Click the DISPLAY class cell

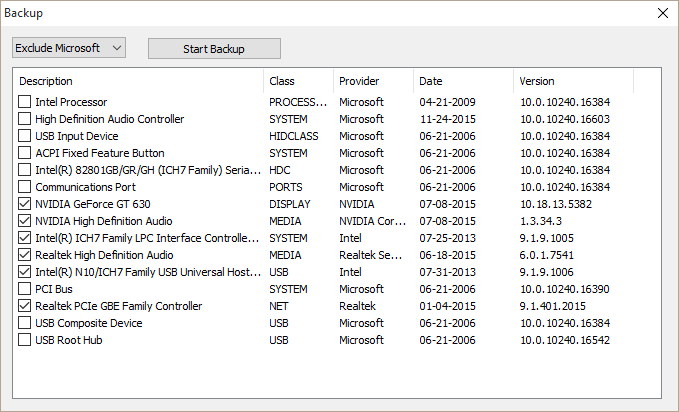click(290, 204)
